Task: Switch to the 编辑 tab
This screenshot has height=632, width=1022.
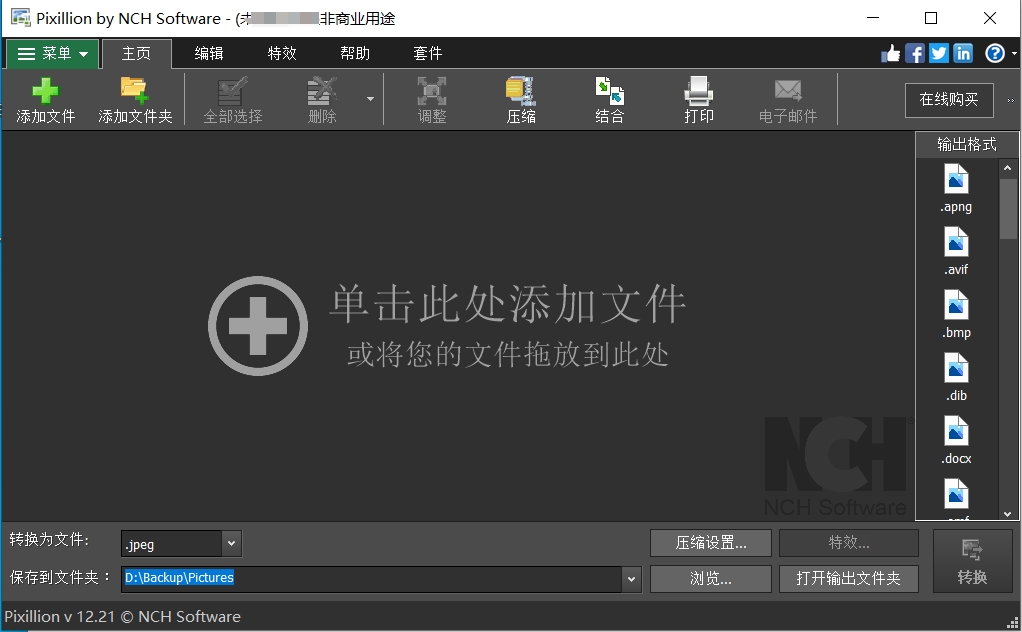Action: [x=209, y=53]
